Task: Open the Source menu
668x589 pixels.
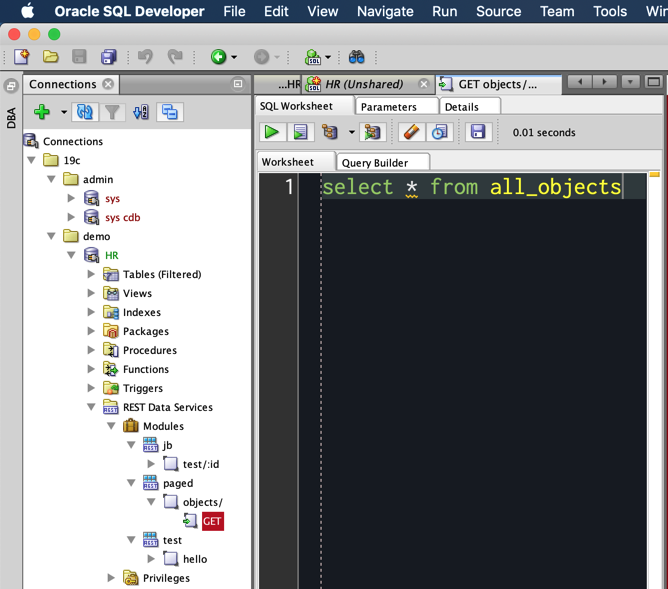Action: [498, 11]
